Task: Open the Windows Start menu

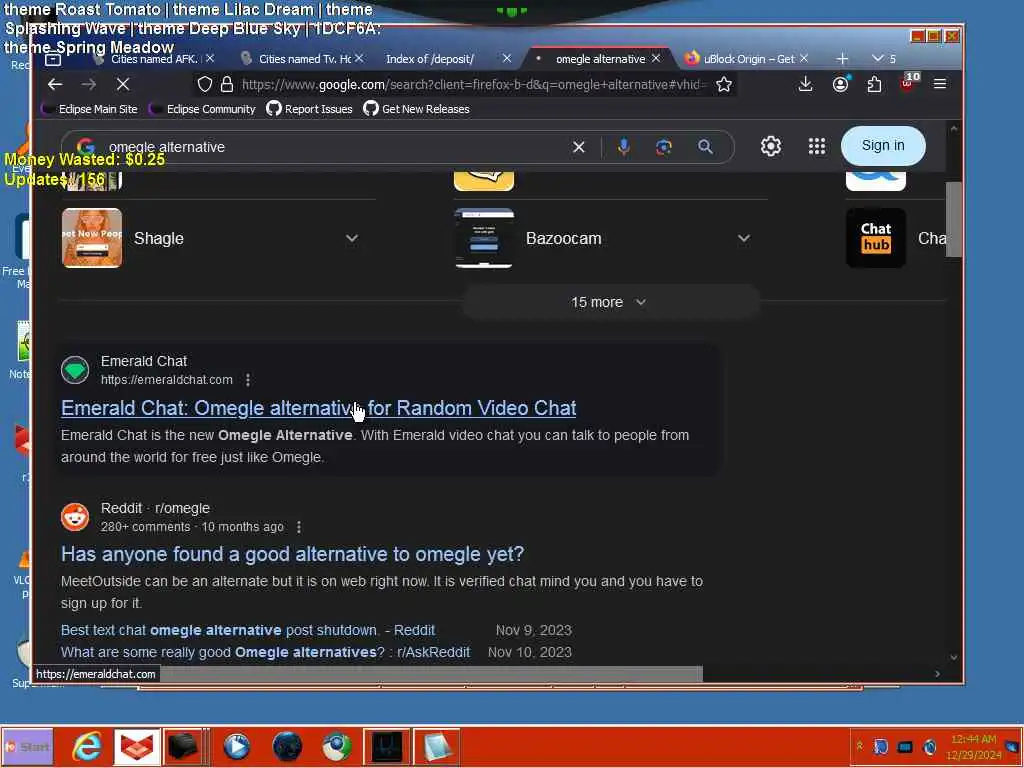Action: [x=27, y=747]
